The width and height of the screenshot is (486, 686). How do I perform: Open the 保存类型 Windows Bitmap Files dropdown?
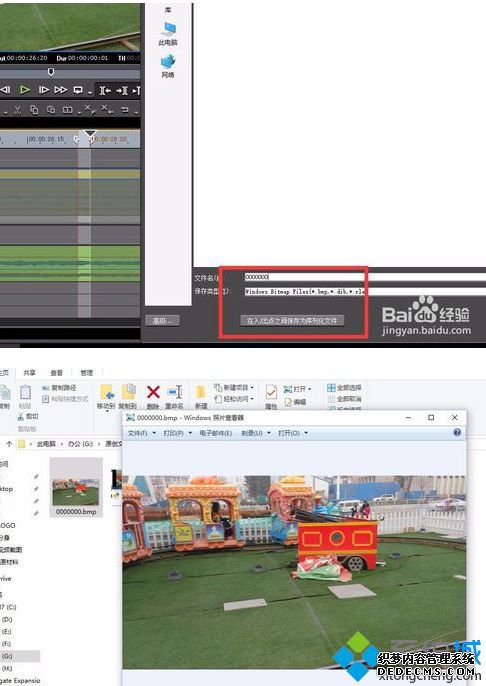[365, 291]
